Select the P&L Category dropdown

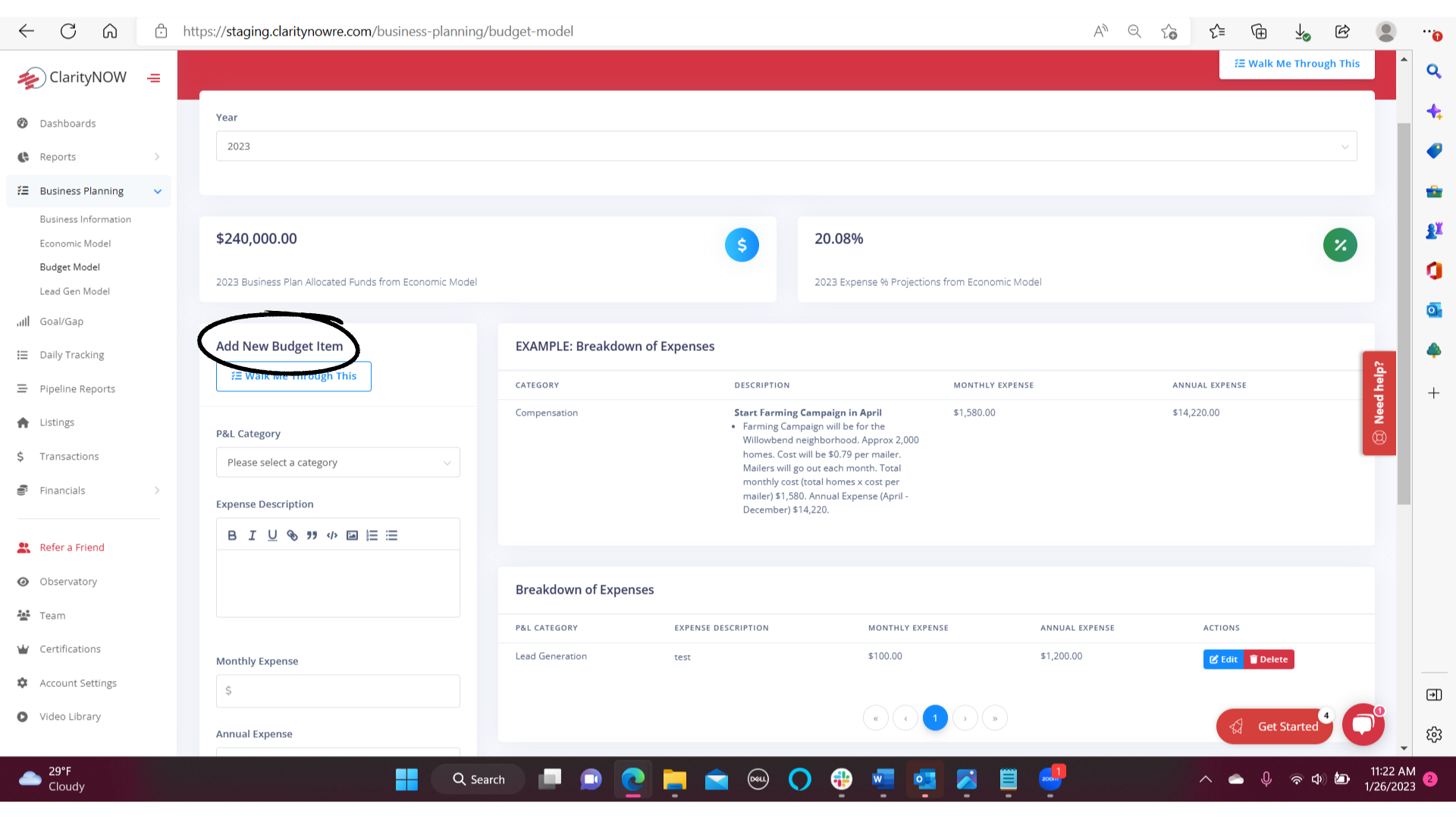(338, 462)
